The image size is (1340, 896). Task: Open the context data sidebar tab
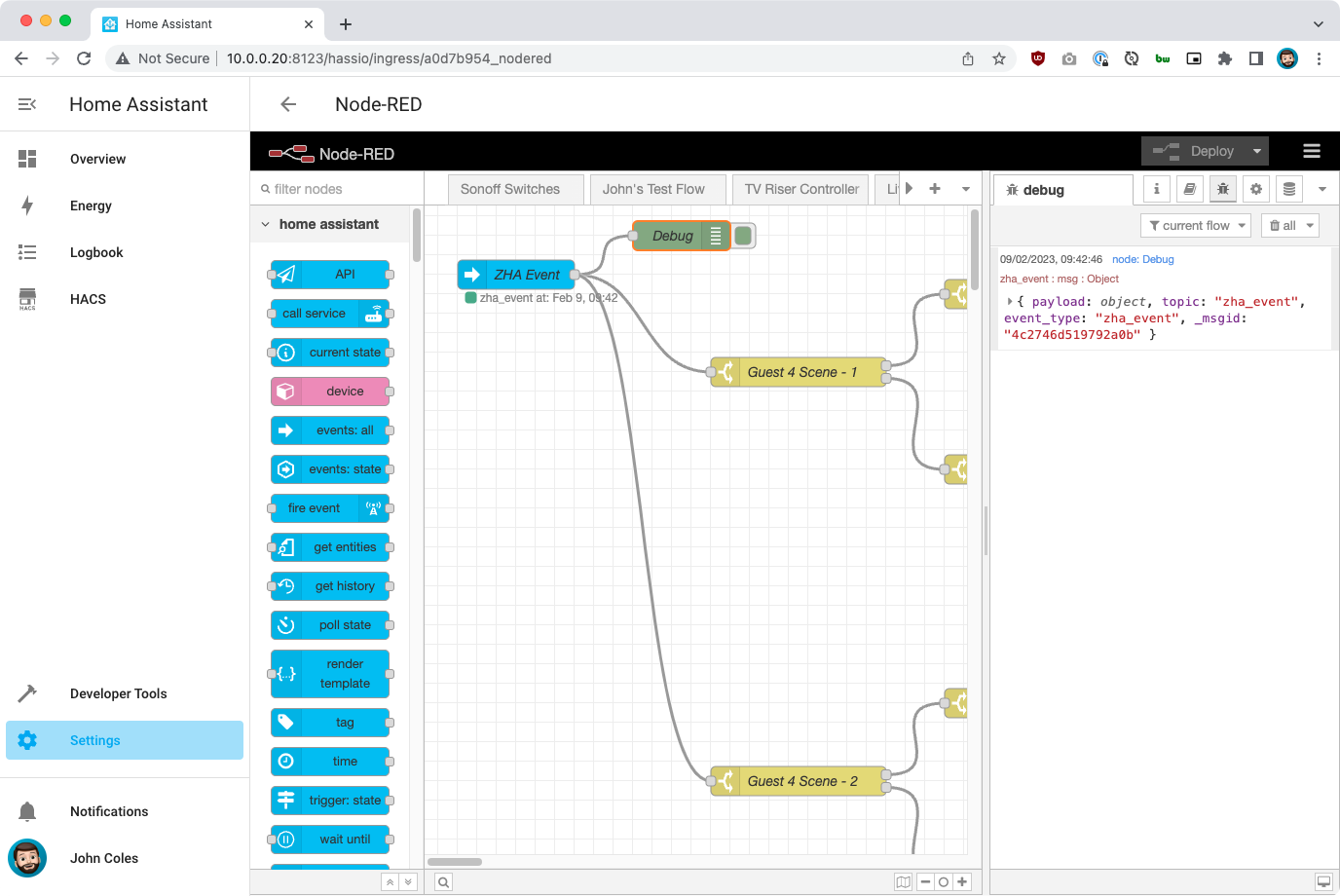point(1289,188)
